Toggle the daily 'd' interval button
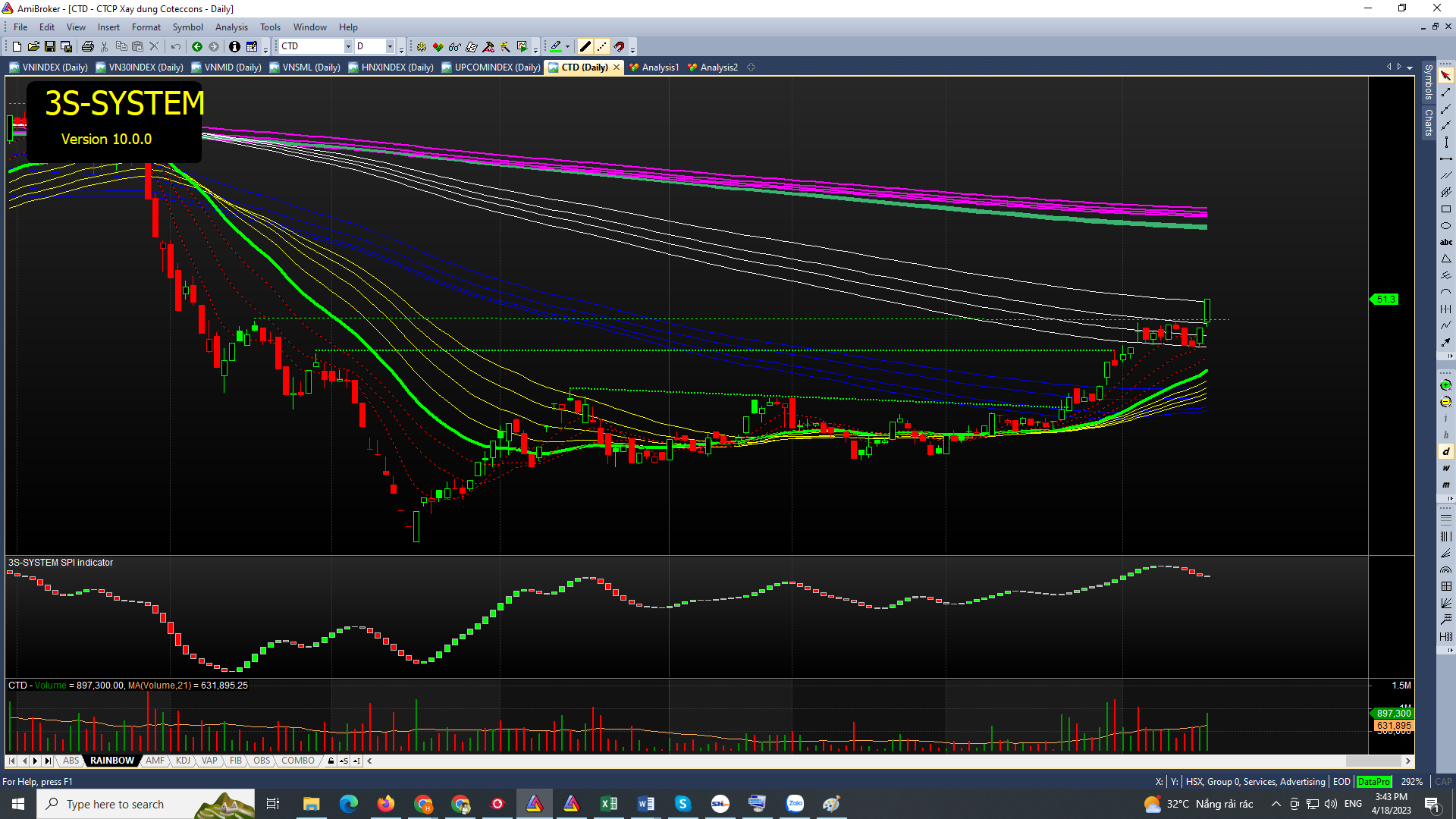The height and width of the screenshot is (819, 1456). (1445, 452)
